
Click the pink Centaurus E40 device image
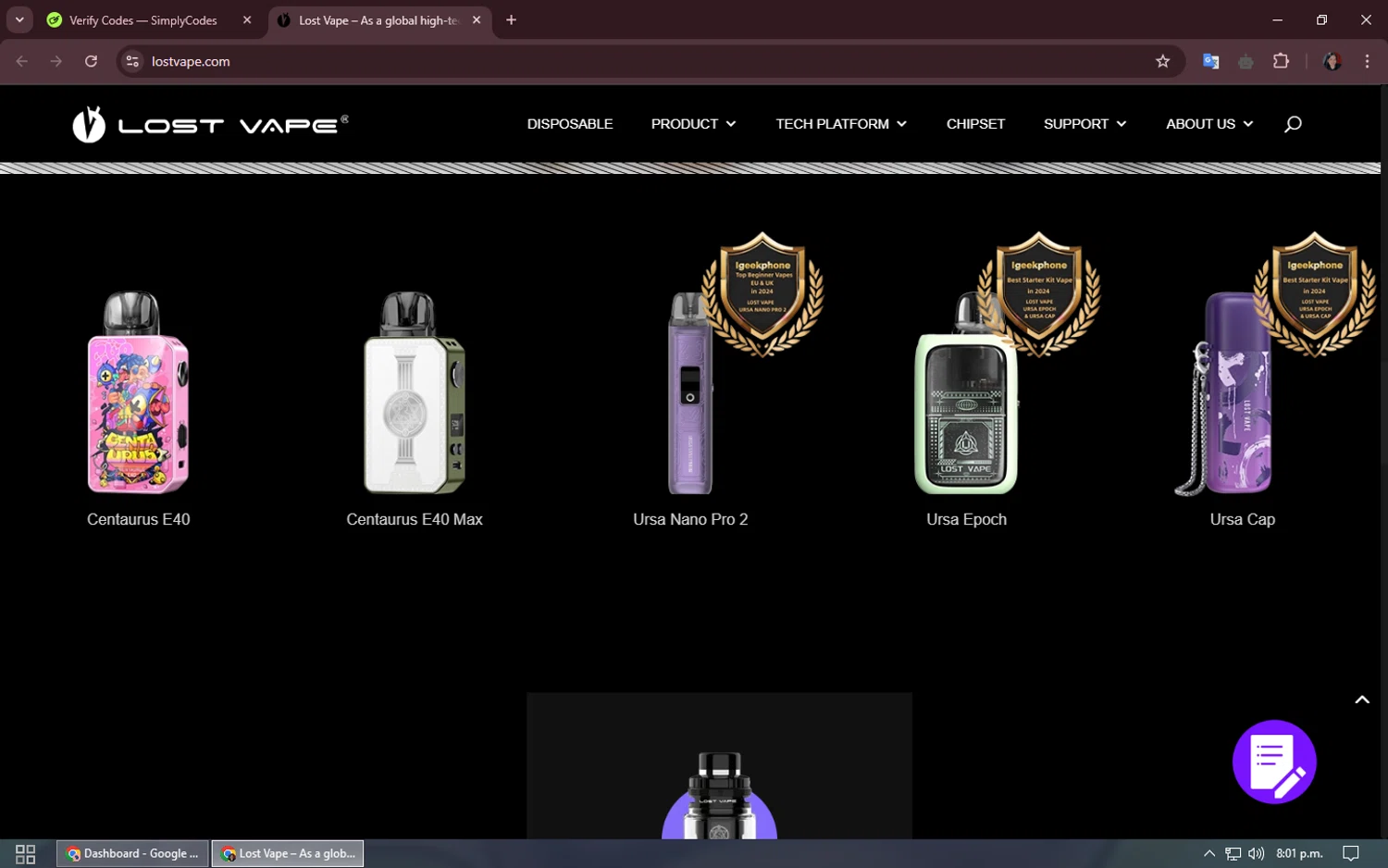click(x=138, y=392)
